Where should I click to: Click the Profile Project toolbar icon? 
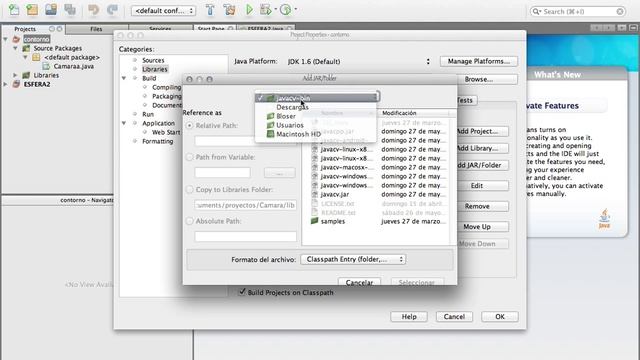(x=286, y=10)
